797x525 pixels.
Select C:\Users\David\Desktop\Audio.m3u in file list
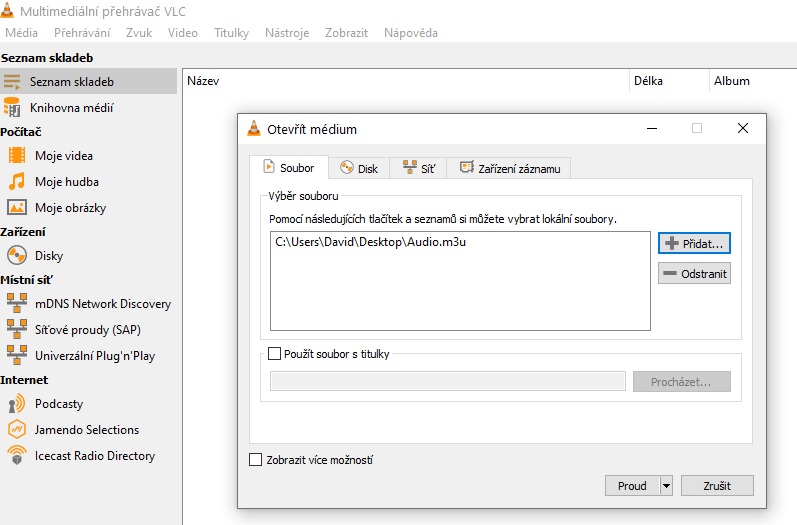(x=371, y=242)
